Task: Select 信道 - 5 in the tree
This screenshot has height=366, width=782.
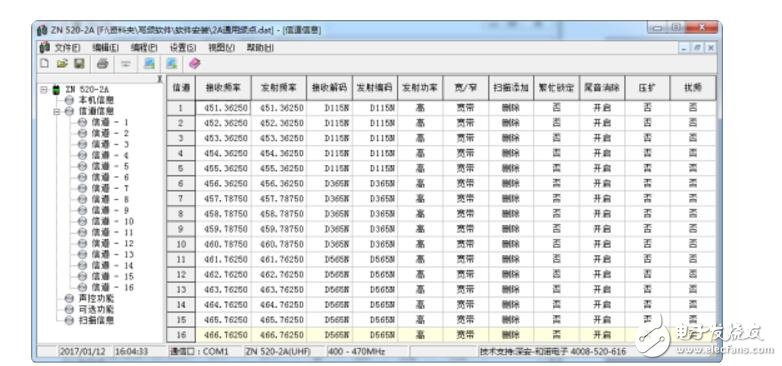Action: [110, 166]
